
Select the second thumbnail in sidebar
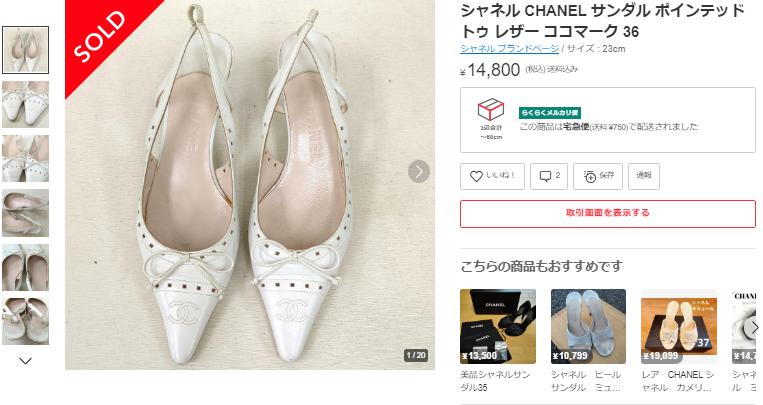tap(26, 104)
